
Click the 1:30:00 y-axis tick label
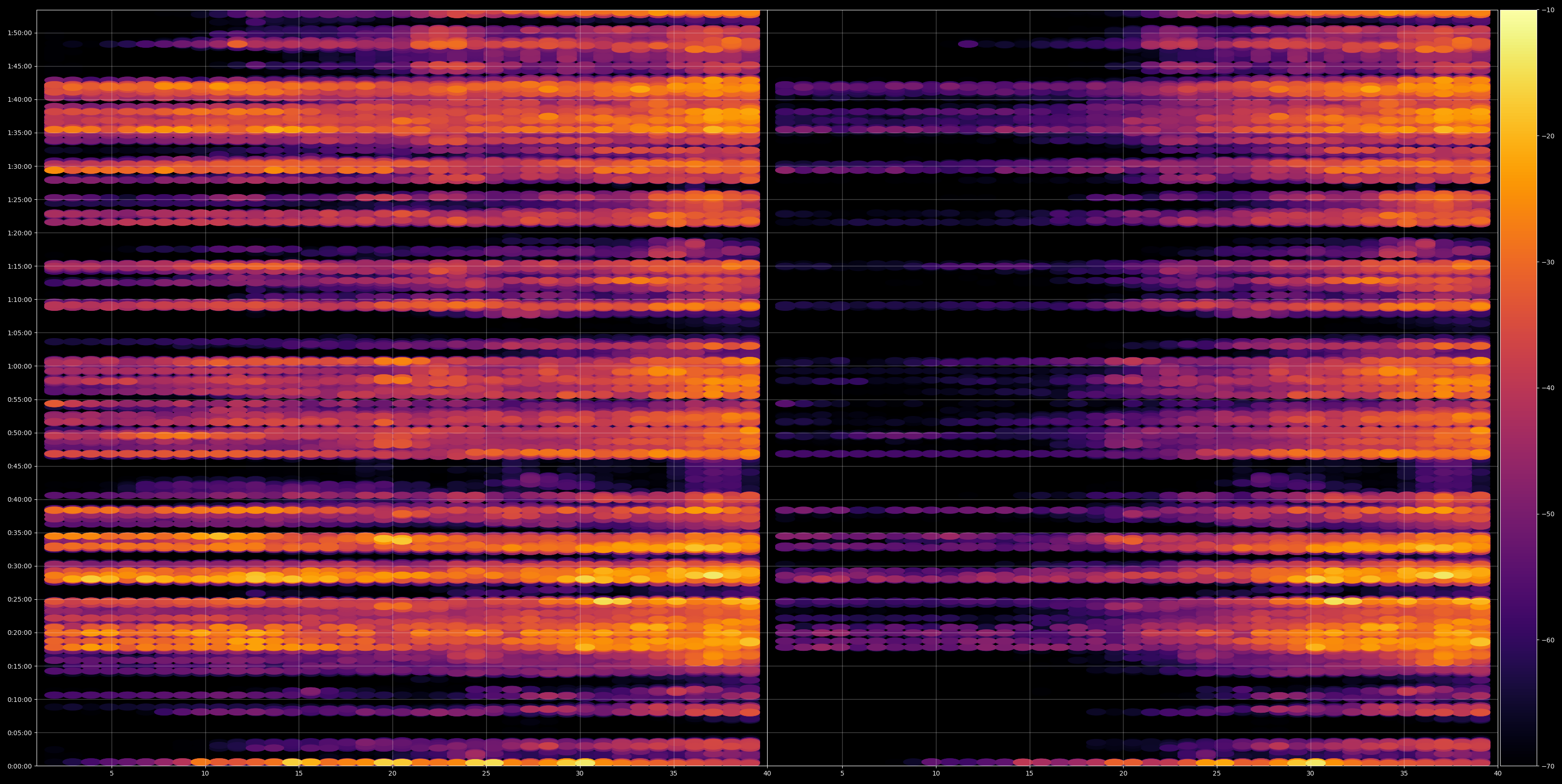[x=19, y=166]
